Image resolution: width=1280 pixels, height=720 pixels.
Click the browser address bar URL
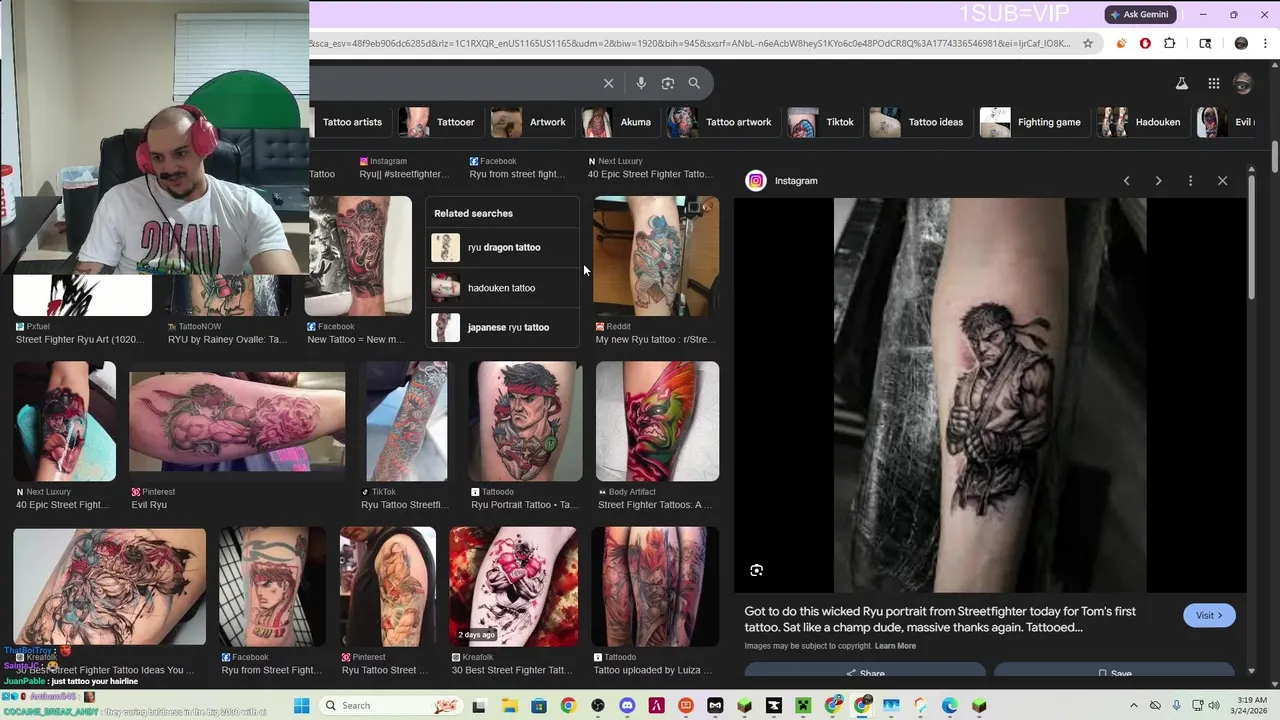690,43
